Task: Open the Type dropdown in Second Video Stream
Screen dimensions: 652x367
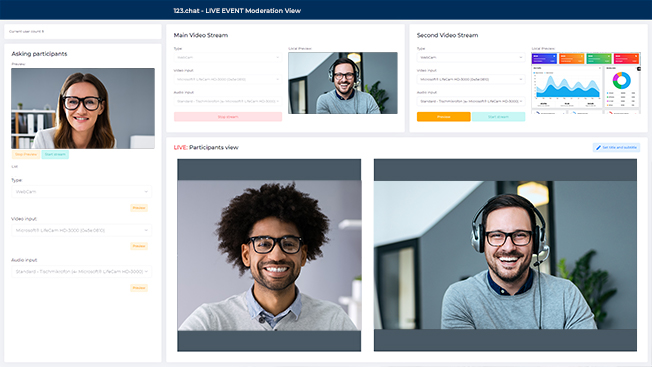Action: point(471,57)
